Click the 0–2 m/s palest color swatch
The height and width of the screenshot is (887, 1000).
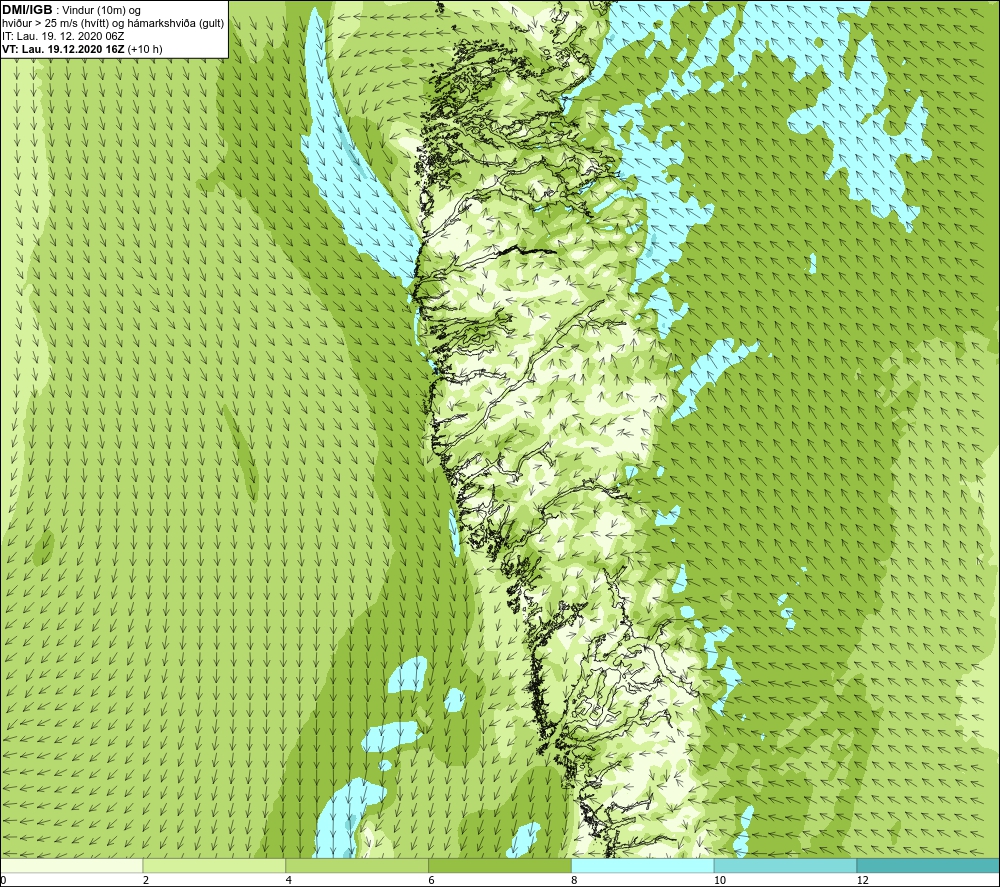pos(71,865)
